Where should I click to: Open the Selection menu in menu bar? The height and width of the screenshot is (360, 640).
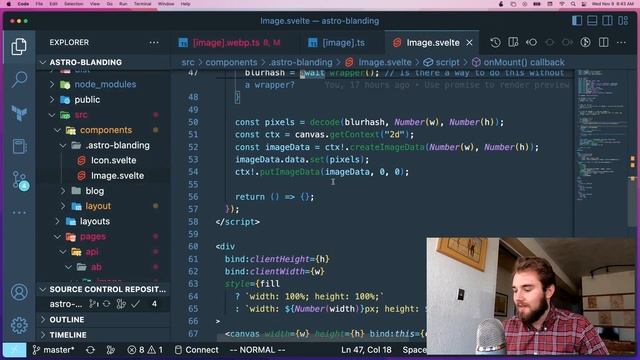pyautogui.click(x=74, y=4)
